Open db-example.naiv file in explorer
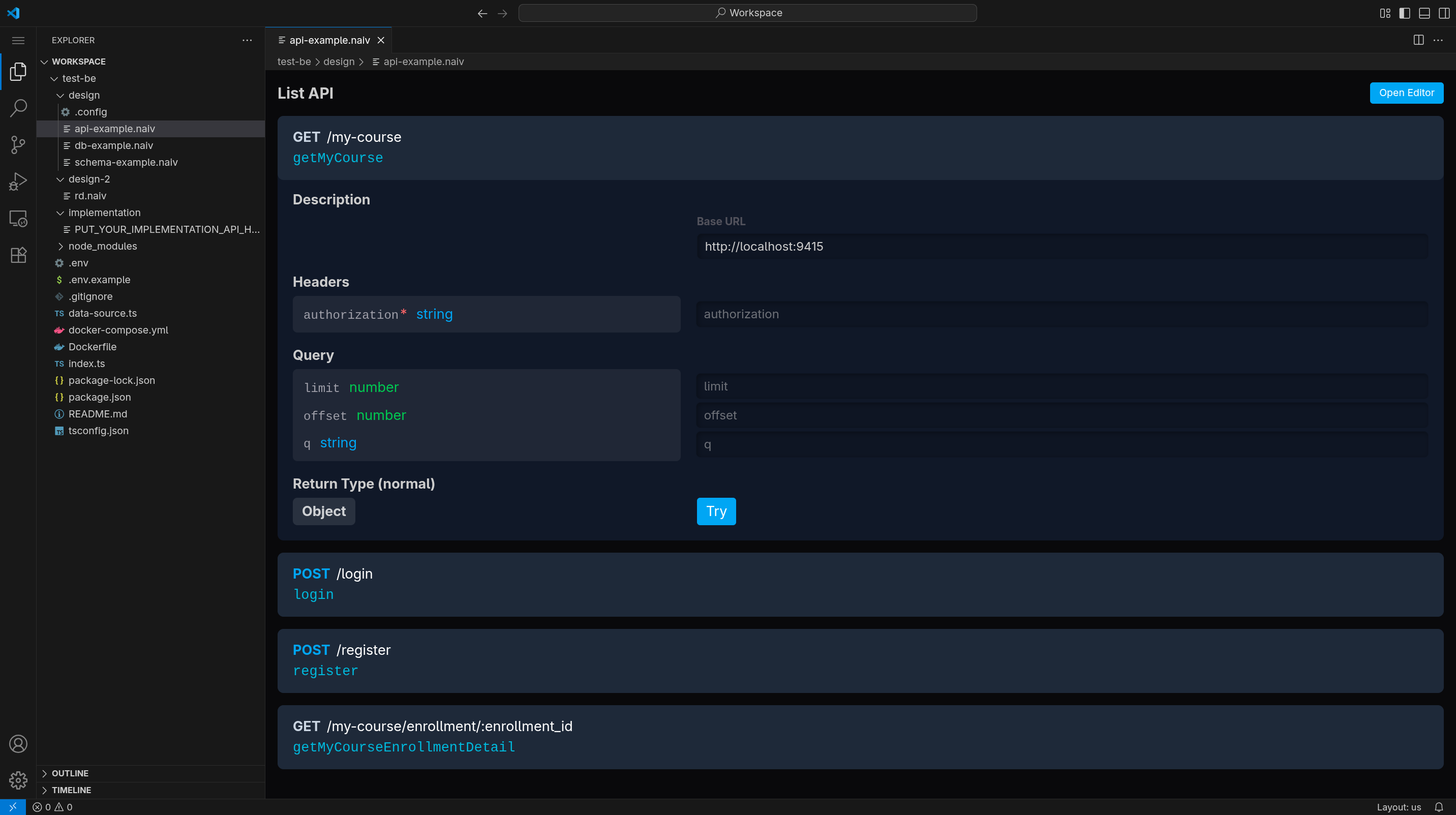Viewport: 1456px width, 815px height. pyautogui.click(x=113, y=145)
